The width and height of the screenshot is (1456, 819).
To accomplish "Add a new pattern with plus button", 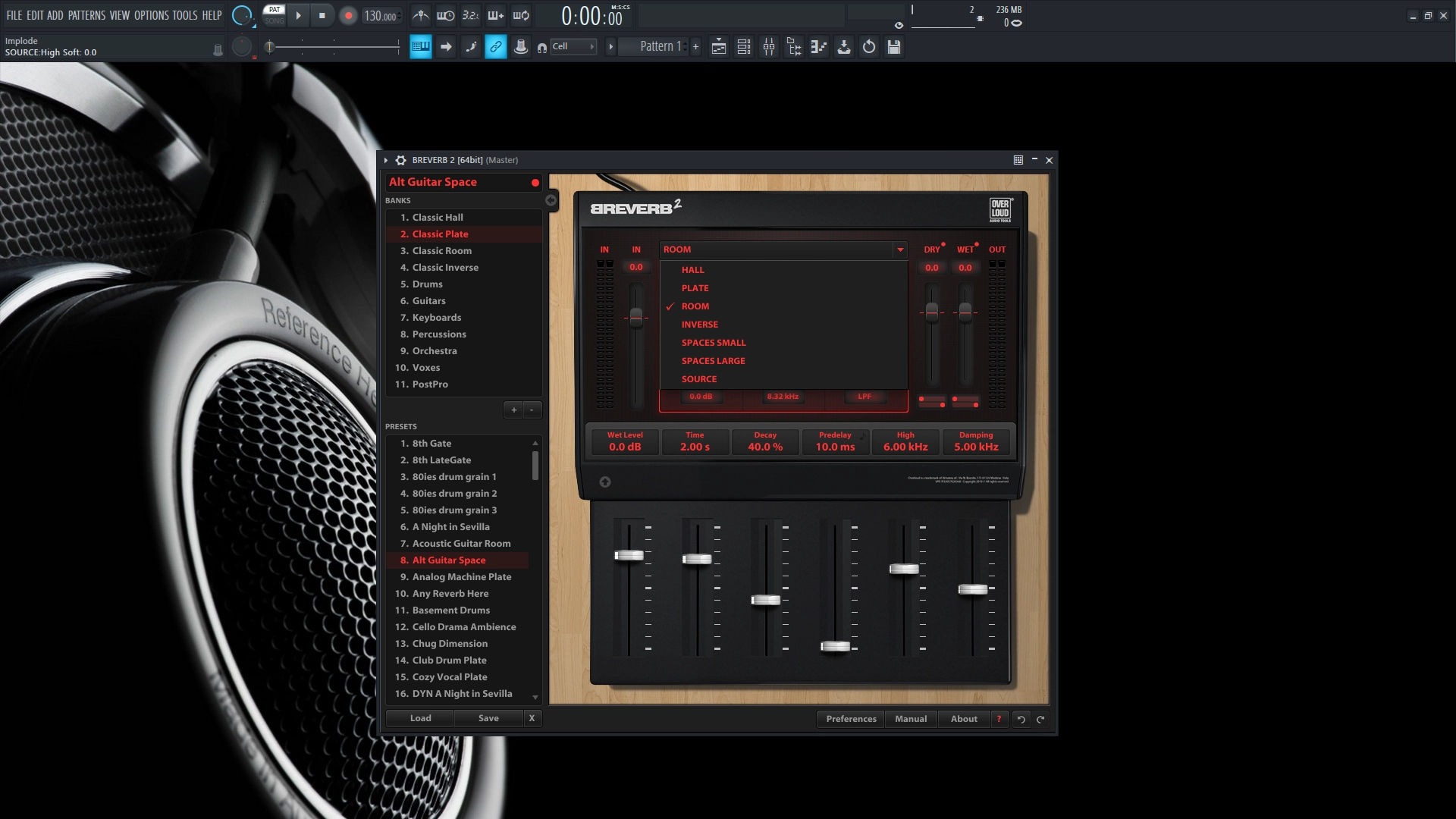I will pos(695,47).
